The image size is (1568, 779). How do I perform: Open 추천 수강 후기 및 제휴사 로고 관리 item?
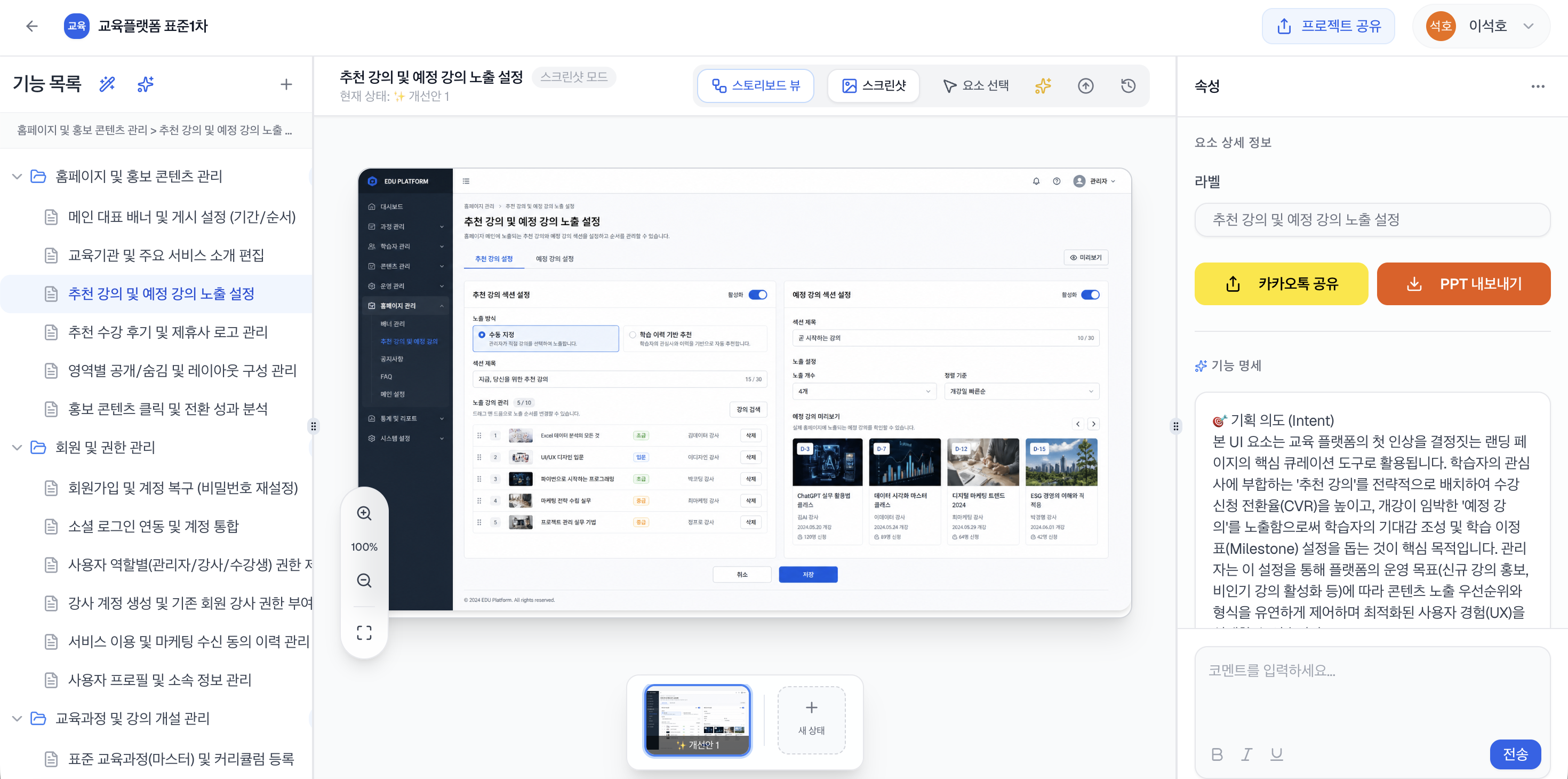pos(156,332)
